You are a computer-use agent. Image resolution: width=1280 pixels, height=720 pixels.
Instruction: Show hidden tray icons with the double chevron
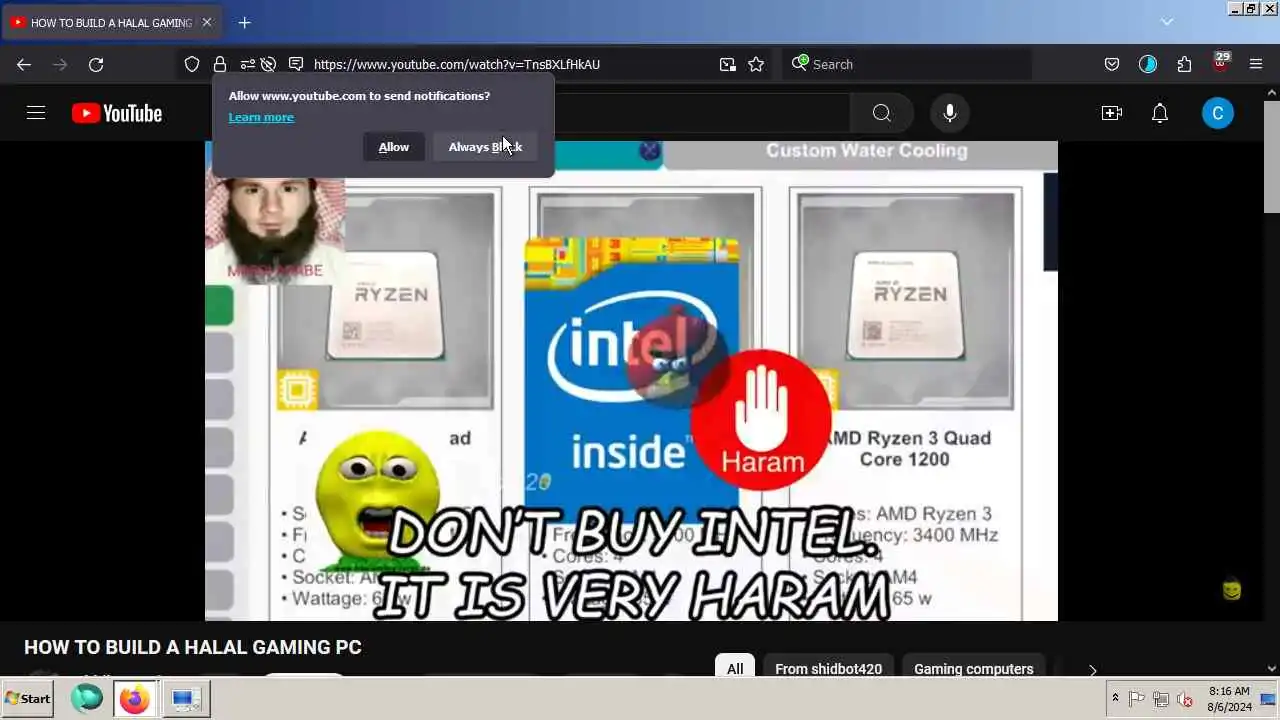(x=1115, y=698)
